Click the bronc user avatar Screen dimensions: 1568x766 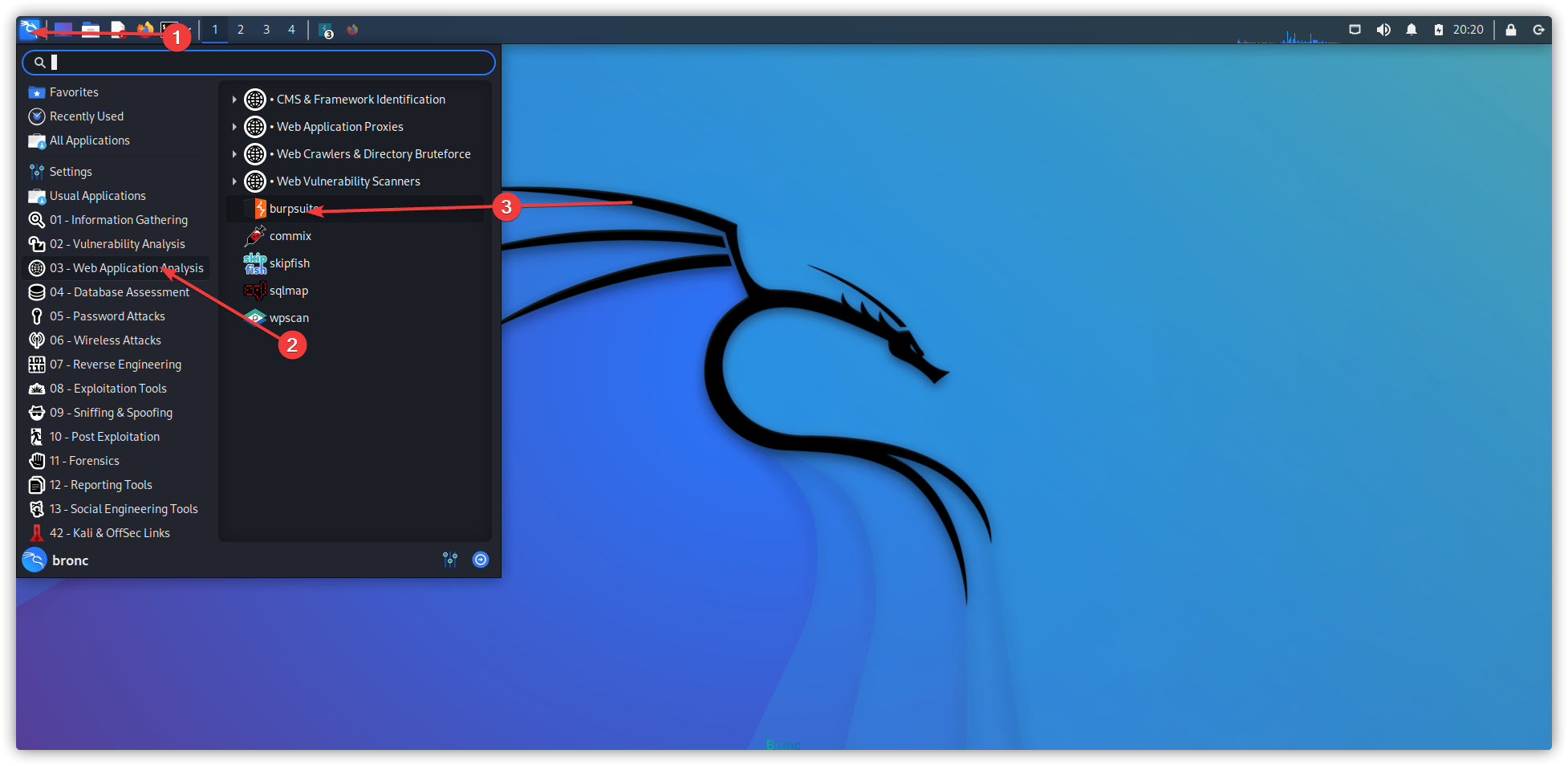(35, 560)
